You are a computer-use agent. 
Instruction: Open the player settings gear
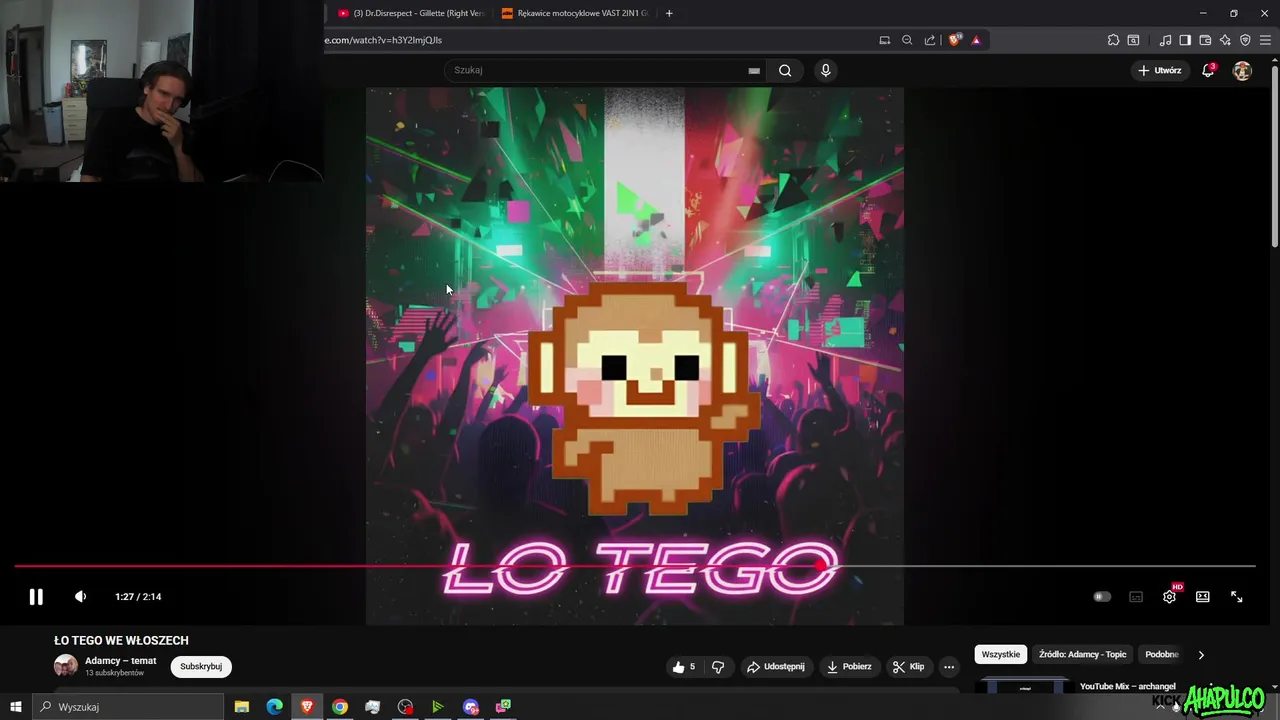(1169, 597)
